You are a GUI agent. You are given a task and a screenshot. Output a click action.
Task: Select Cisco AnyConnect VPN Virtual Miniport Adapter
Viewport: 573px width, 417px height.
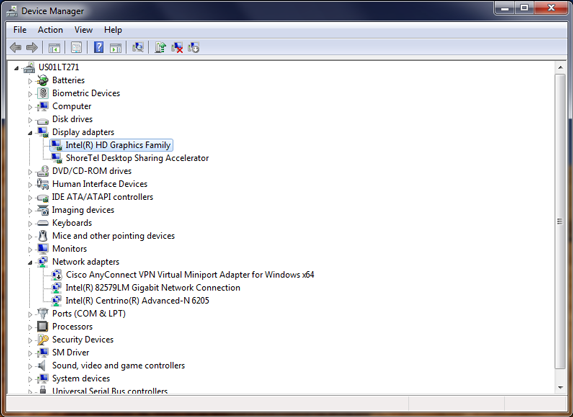point(190,274)
